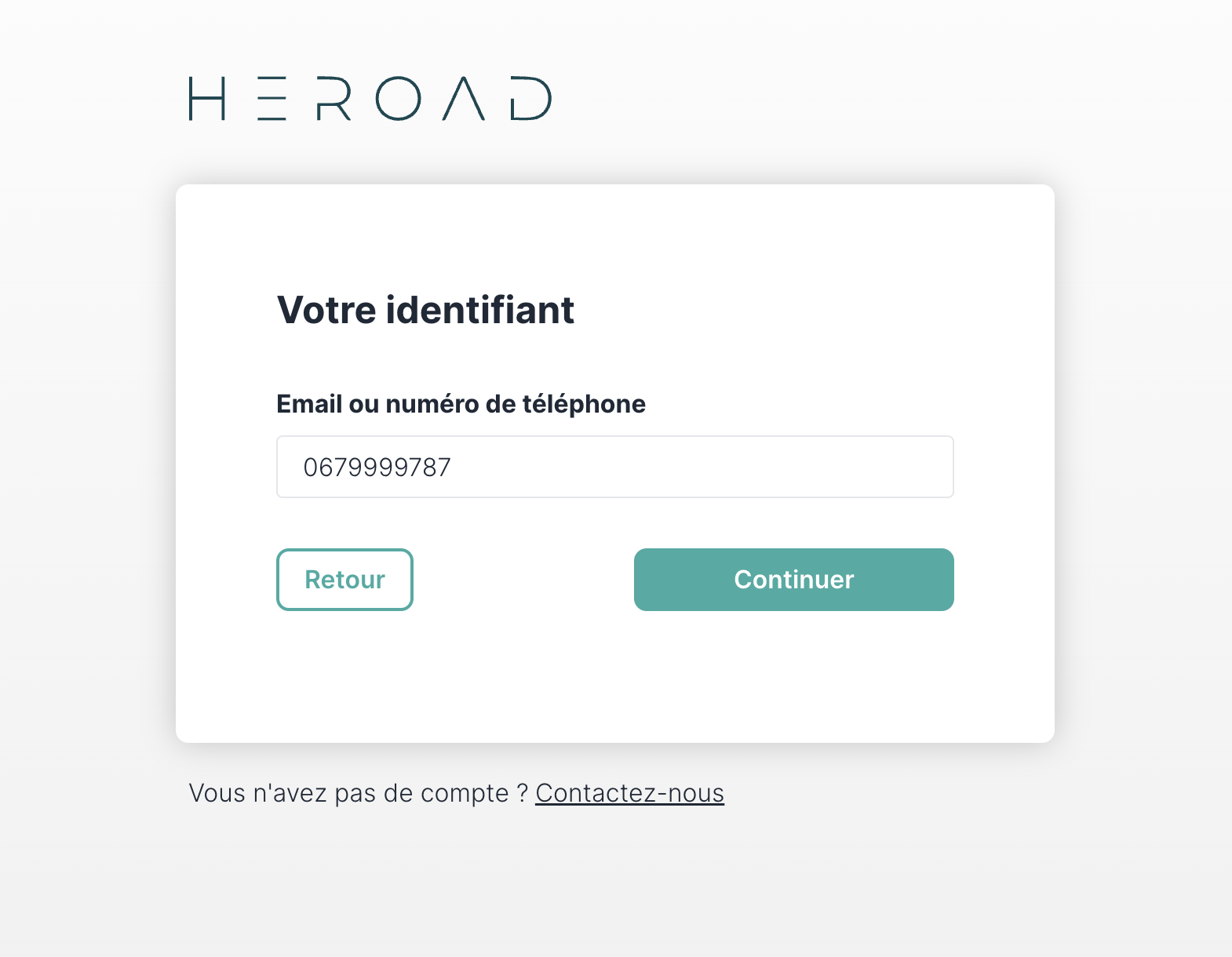
Task: Click the letter D in the logo
Action: pyautogui.click(x=531, y=98)
